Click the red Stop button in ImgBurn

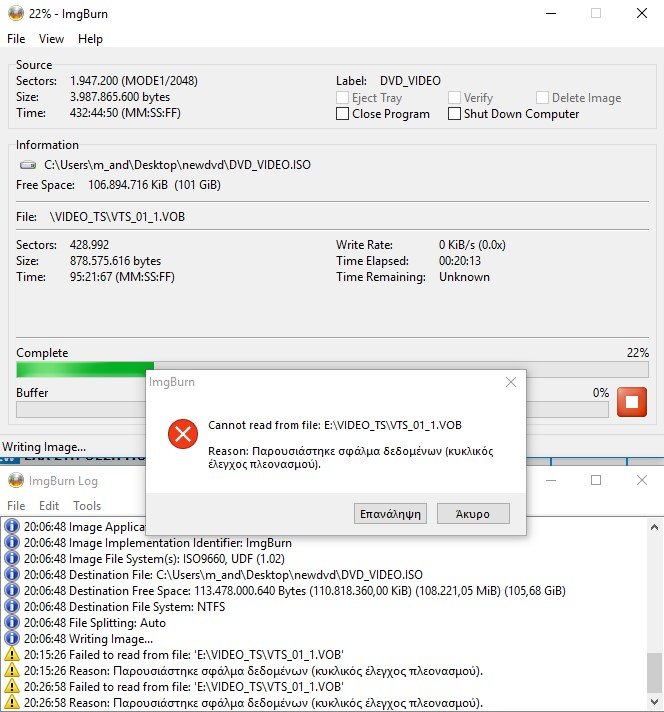[x=631, y=402]
